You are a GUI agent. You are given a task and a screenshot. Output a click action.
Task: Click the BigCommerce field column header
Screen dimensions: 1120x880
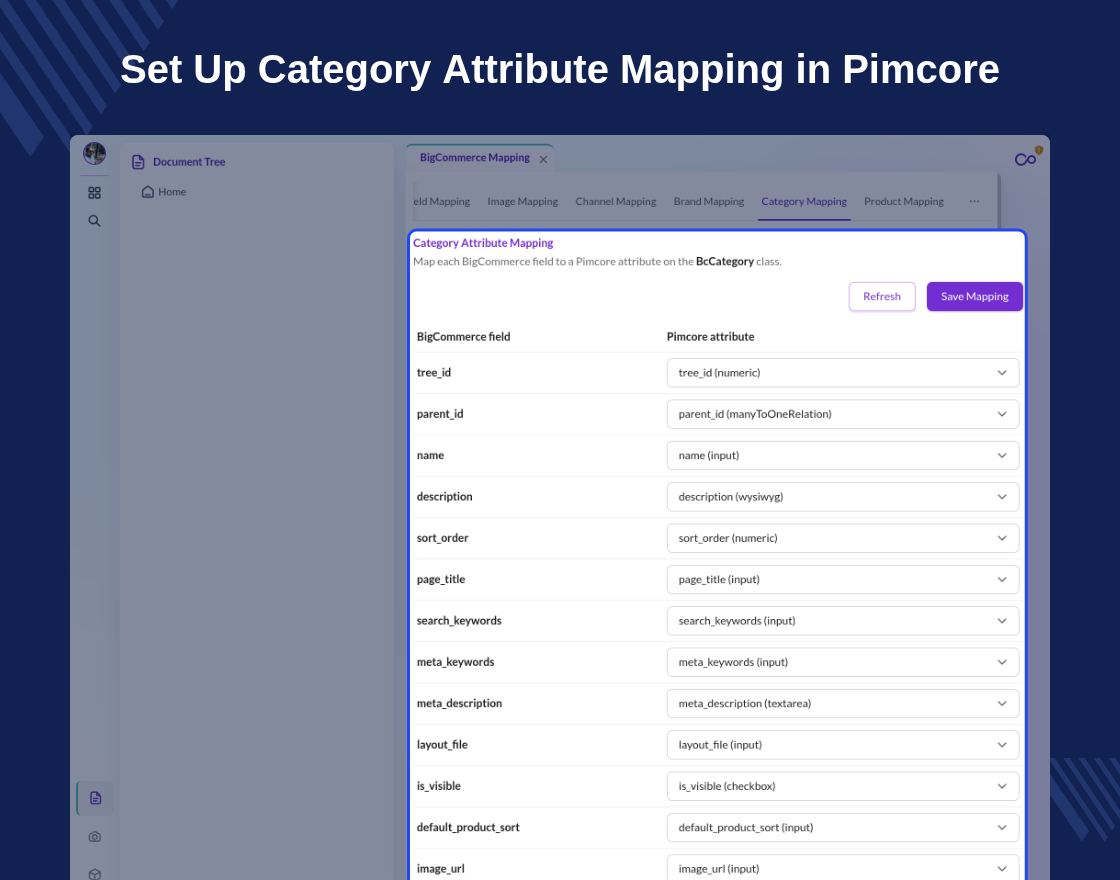click(x=464, y=336)
